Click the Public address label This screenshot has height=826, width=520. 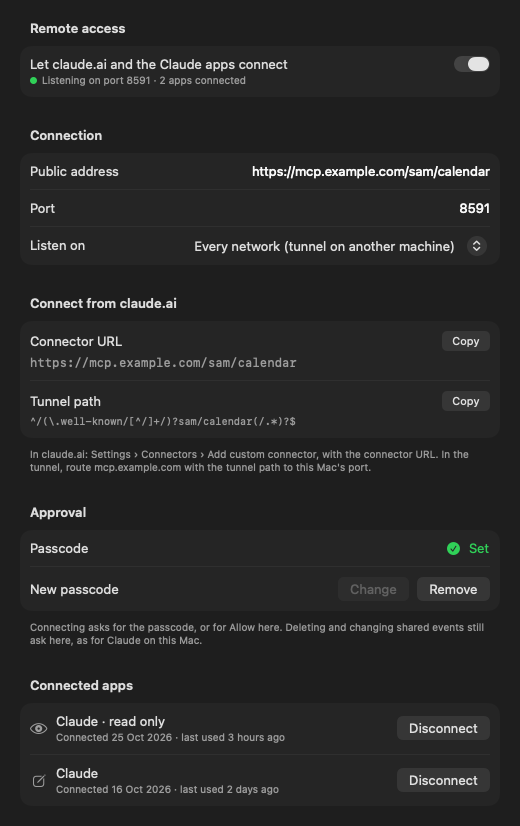pos(74,172)
